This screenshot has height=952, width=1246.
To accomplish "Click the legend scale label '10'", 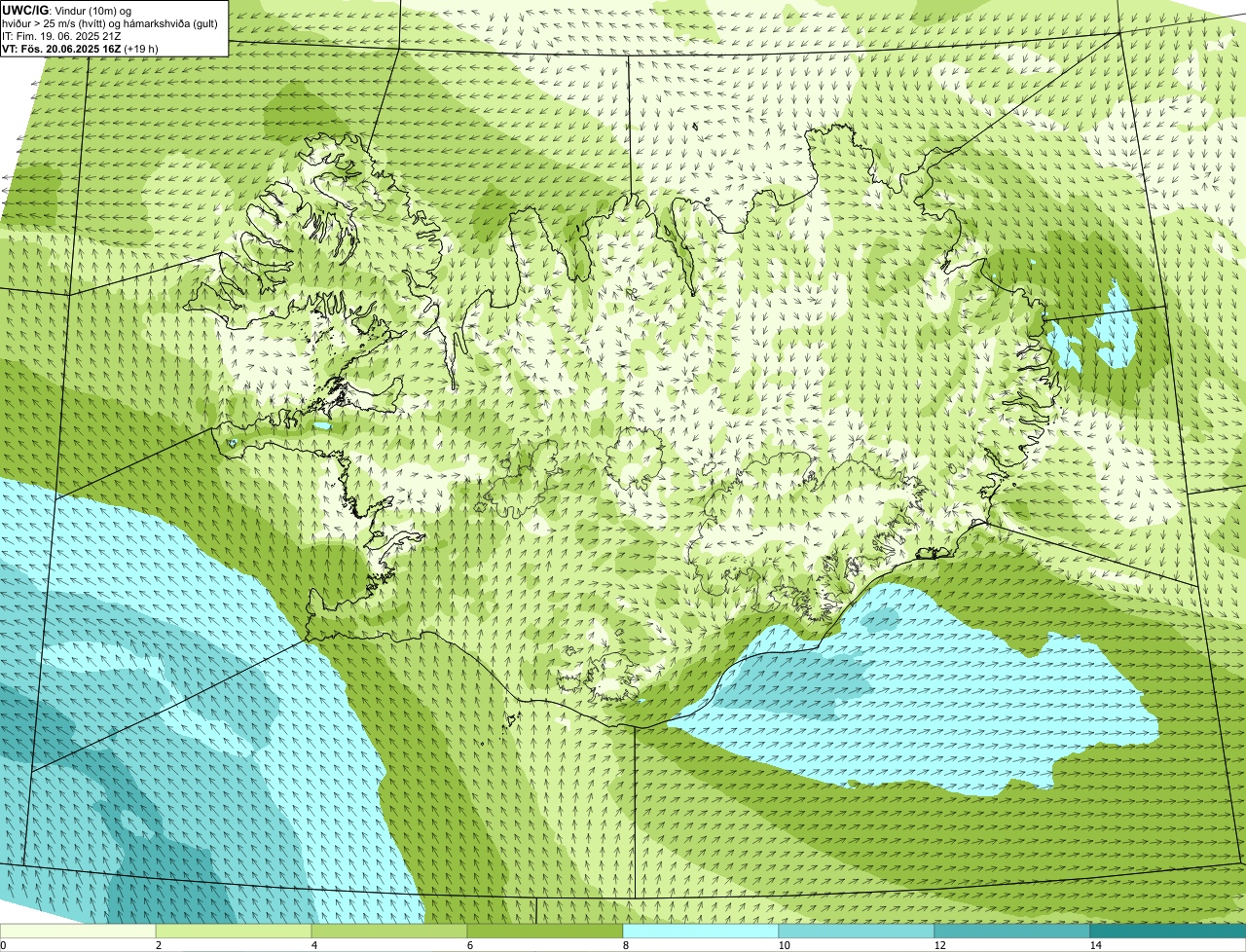I will click(783, 945).
